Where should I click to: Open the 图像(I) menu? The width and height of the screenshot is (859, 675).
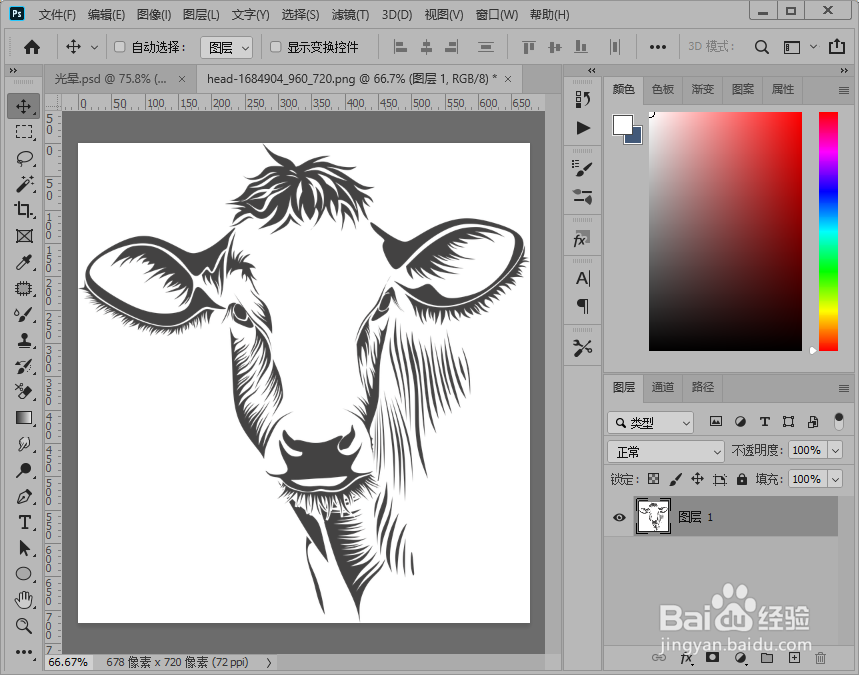coord(154,15)
